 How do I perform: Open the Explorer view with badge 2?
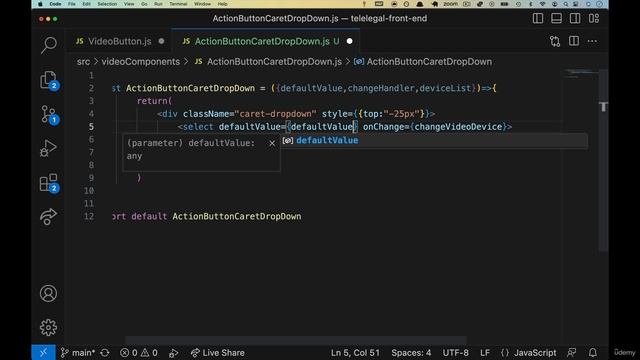coord(49,80)
